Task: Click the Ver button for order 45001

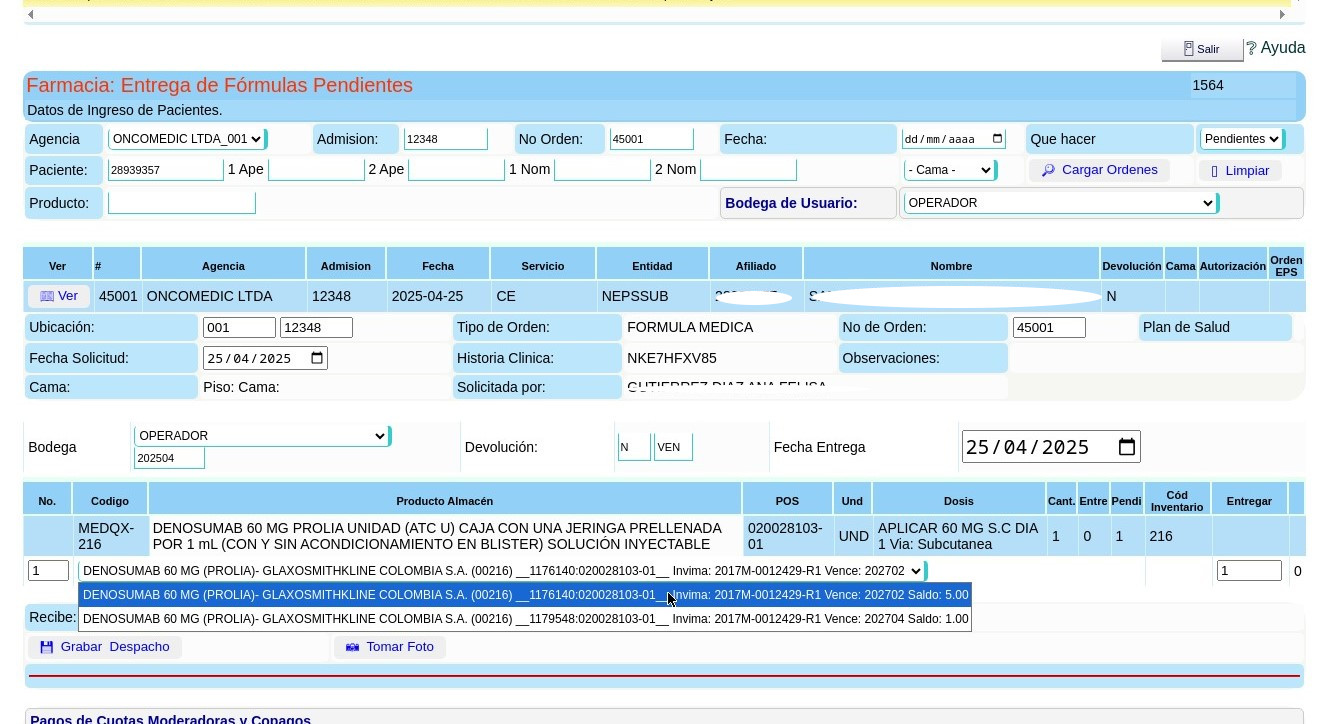Action: click(59, 296)
